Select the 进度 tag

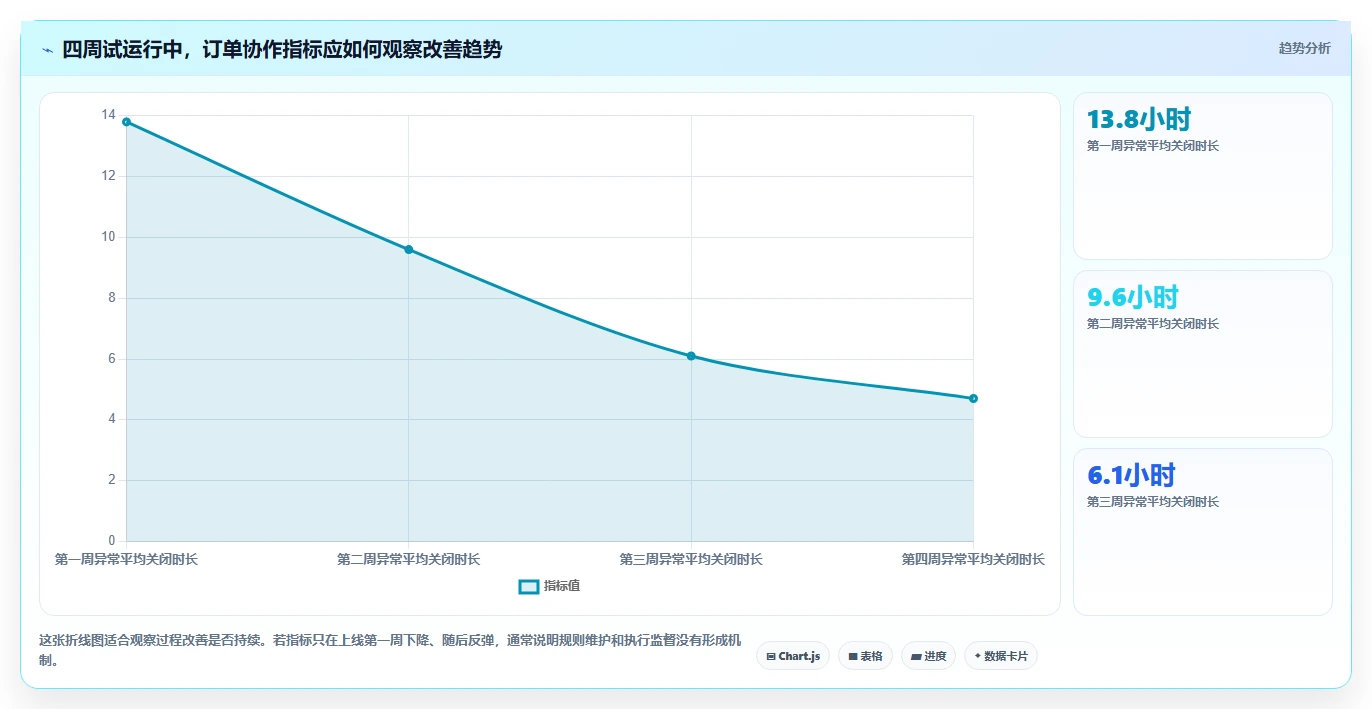pos(928,656)
